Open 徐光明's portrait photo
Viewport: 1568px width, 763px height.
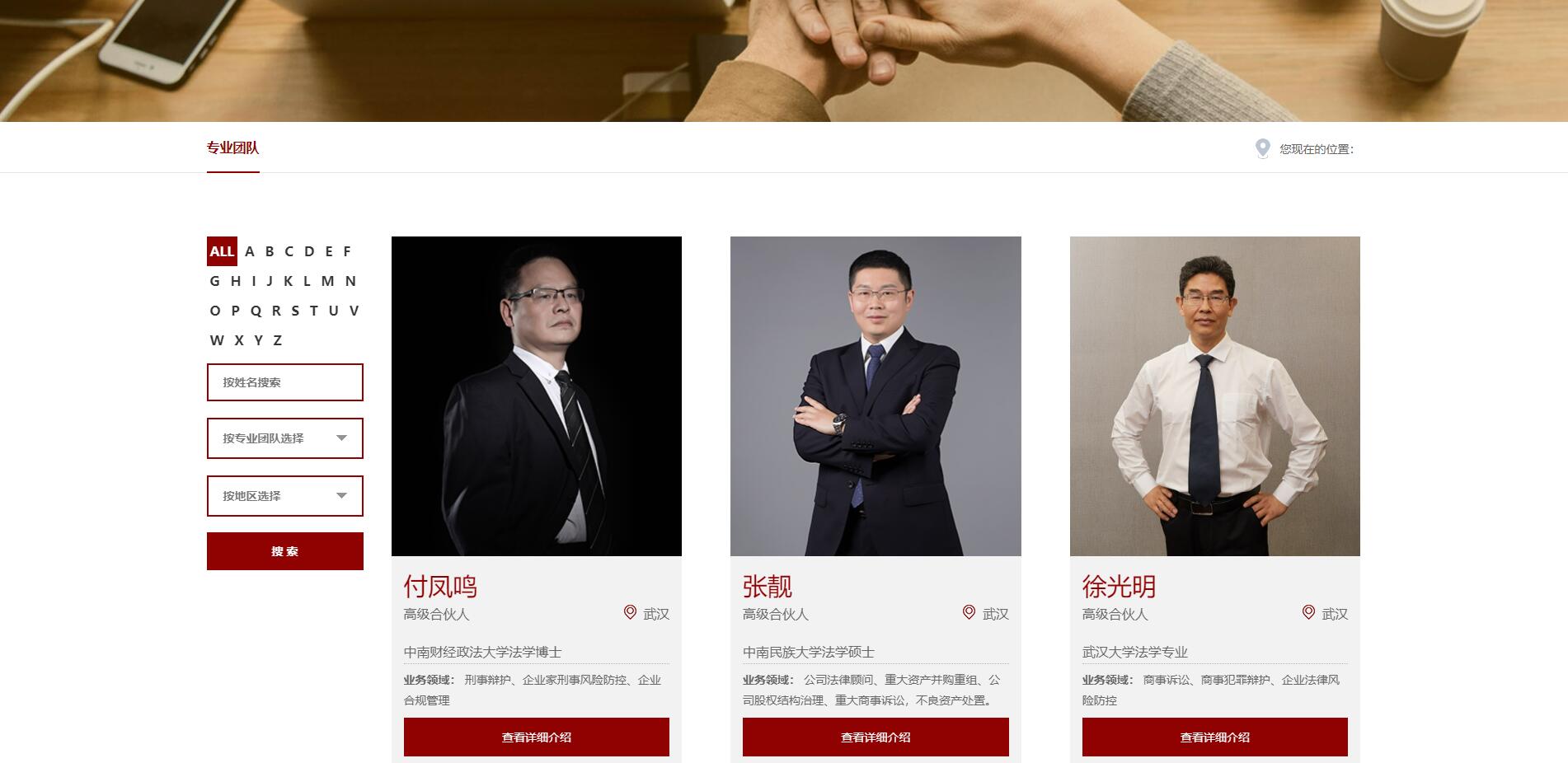pos(1215,396)
